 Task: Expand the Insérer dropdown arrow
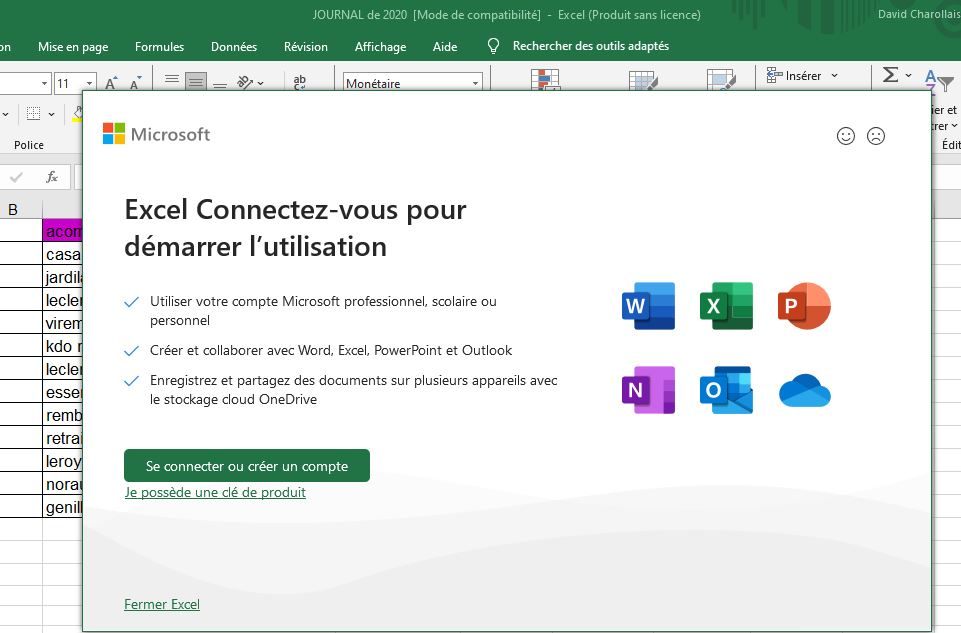pyautogui.click(x=834, y=75)
